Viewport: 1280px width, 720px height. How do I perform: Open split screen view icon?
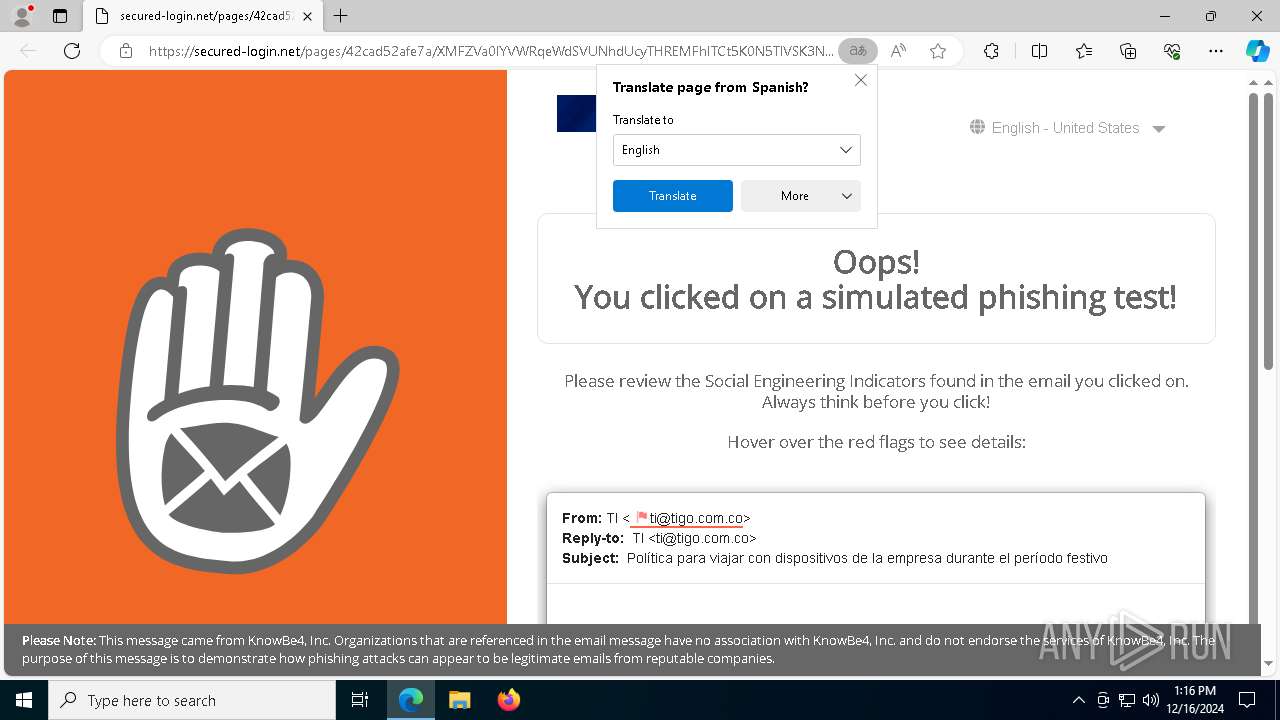(1039, 51)
